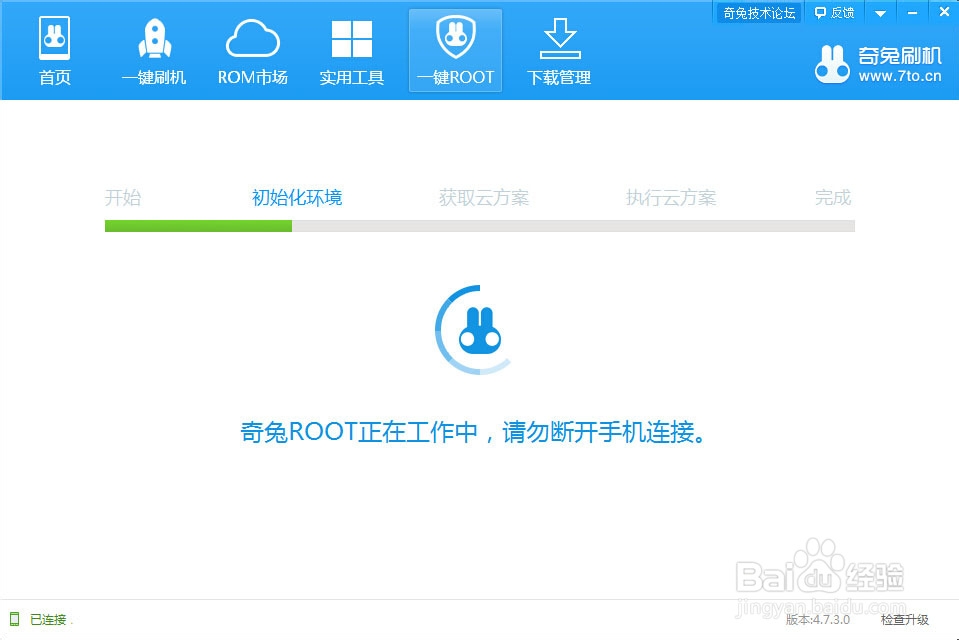This screenshot has width=959, height=640.
Task: Click 检查升级 to check for updates
Action: tap(905, 620)
